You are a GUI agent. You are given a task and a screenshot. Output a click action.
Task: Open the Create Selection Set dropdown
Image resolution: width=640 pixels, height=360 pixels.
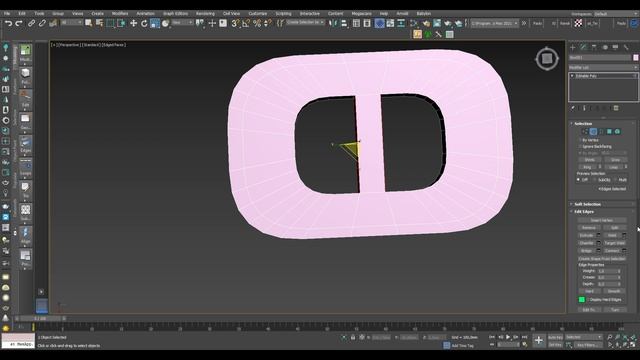[305, 22]
